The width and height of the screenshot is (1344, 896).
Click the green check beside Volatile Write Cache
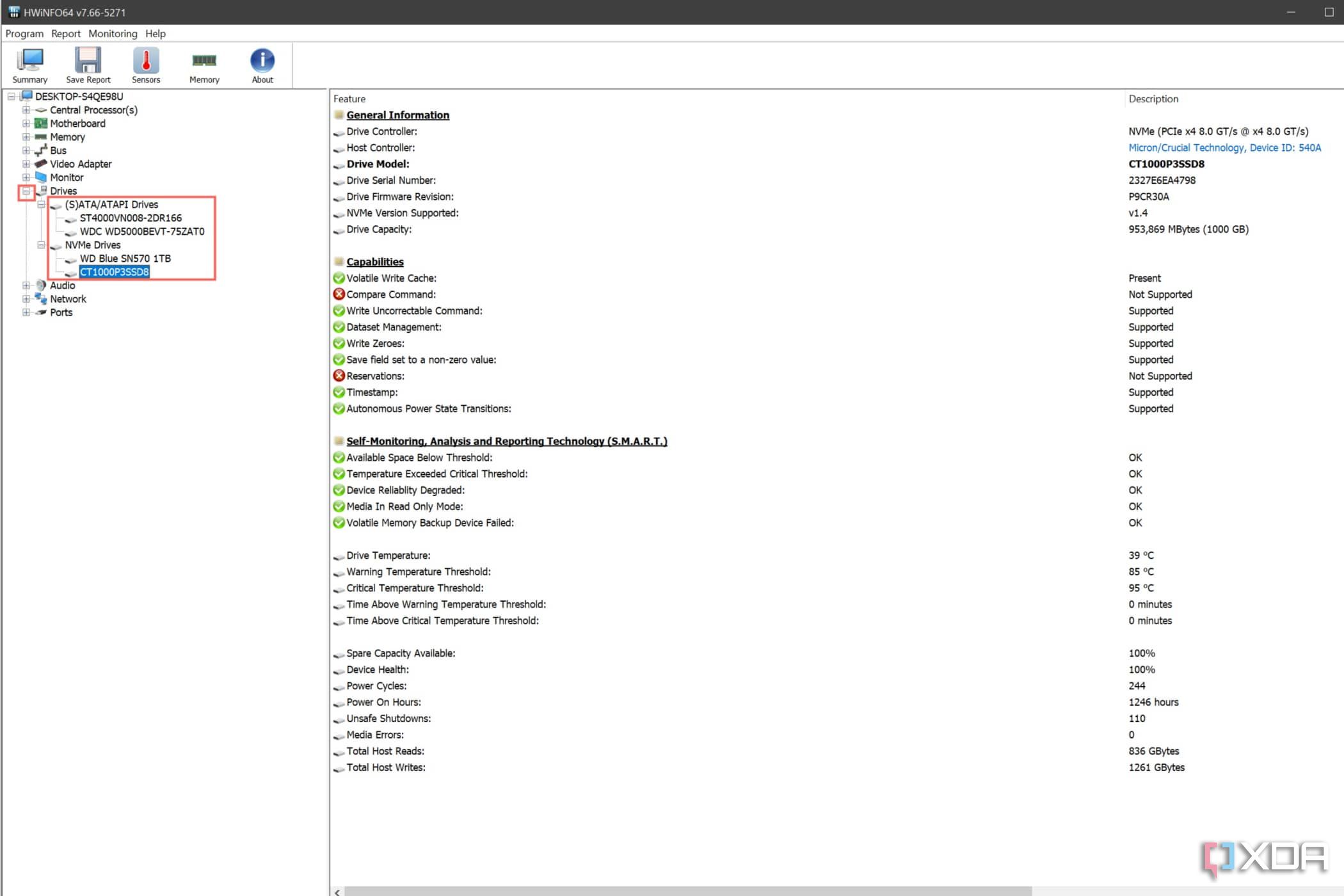pyautogui.click(x=339, y=278)
